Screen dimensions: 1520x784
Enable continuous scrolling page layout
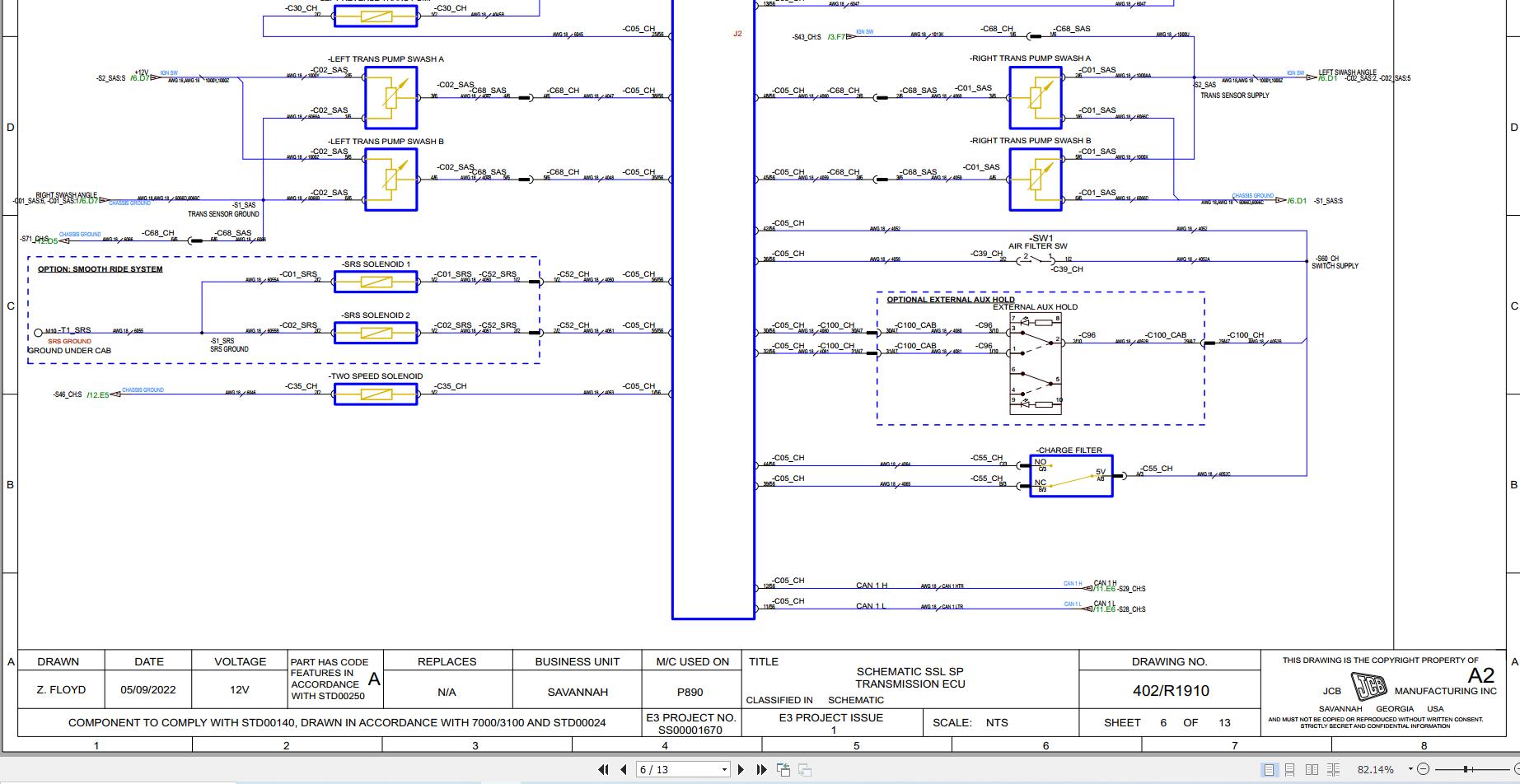point(1288,769)
